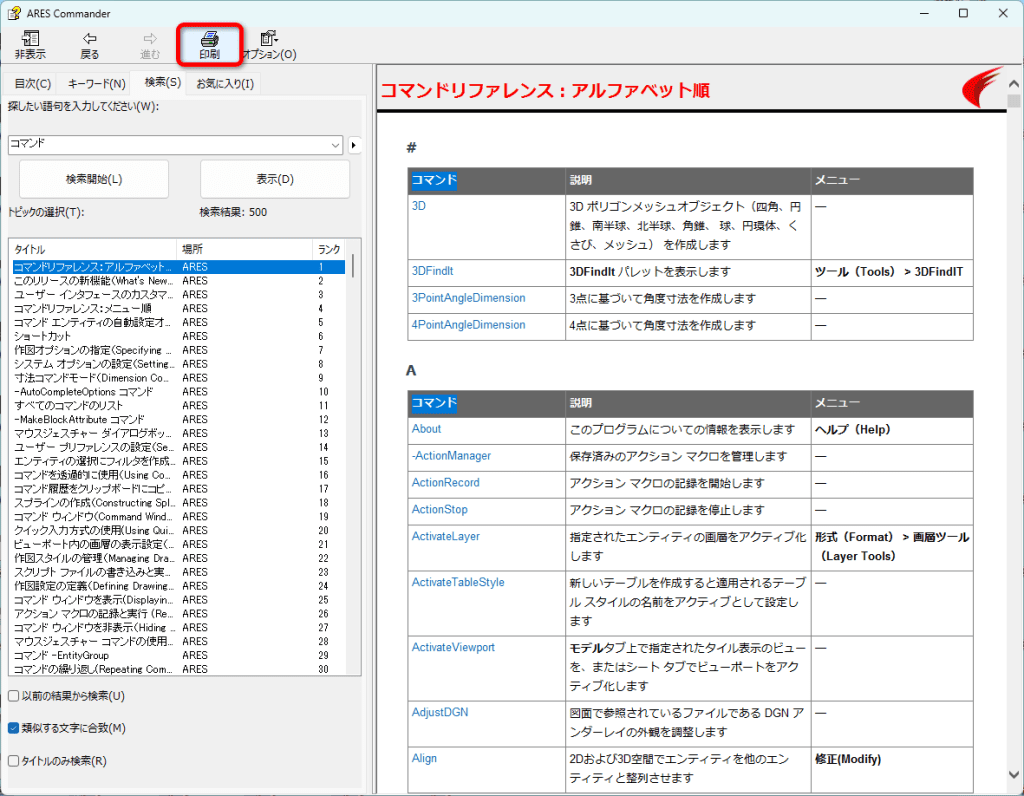Open the About command link
Screen dimensions: 1024x796
426,429
